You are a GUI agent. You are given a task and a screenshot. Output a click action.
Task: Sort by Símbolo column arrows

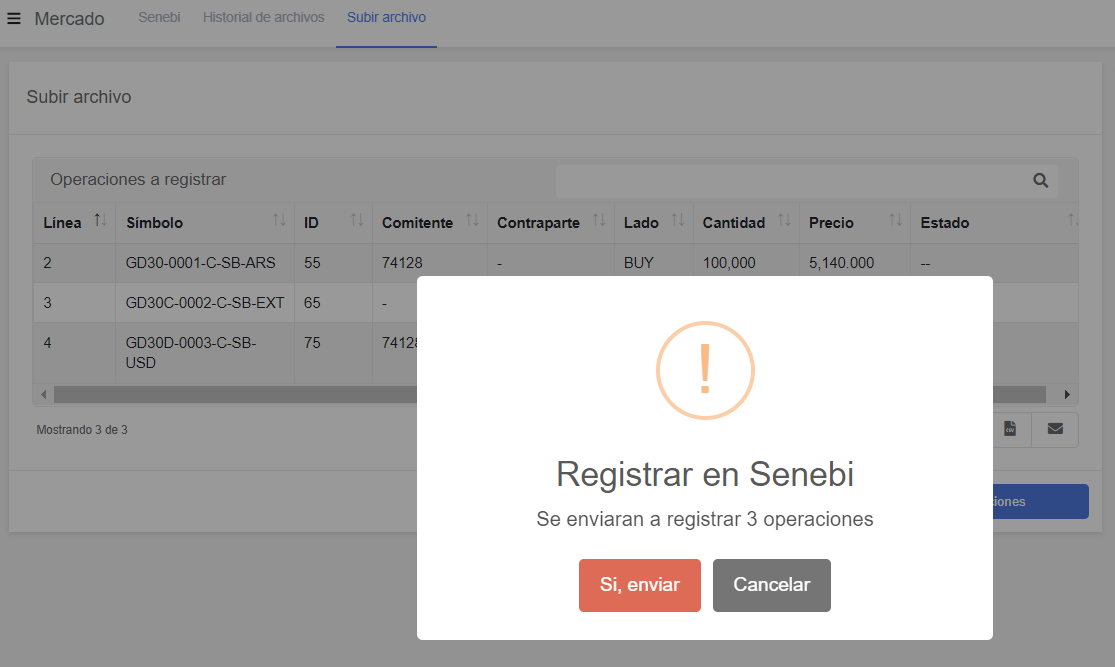pos(279,220)
